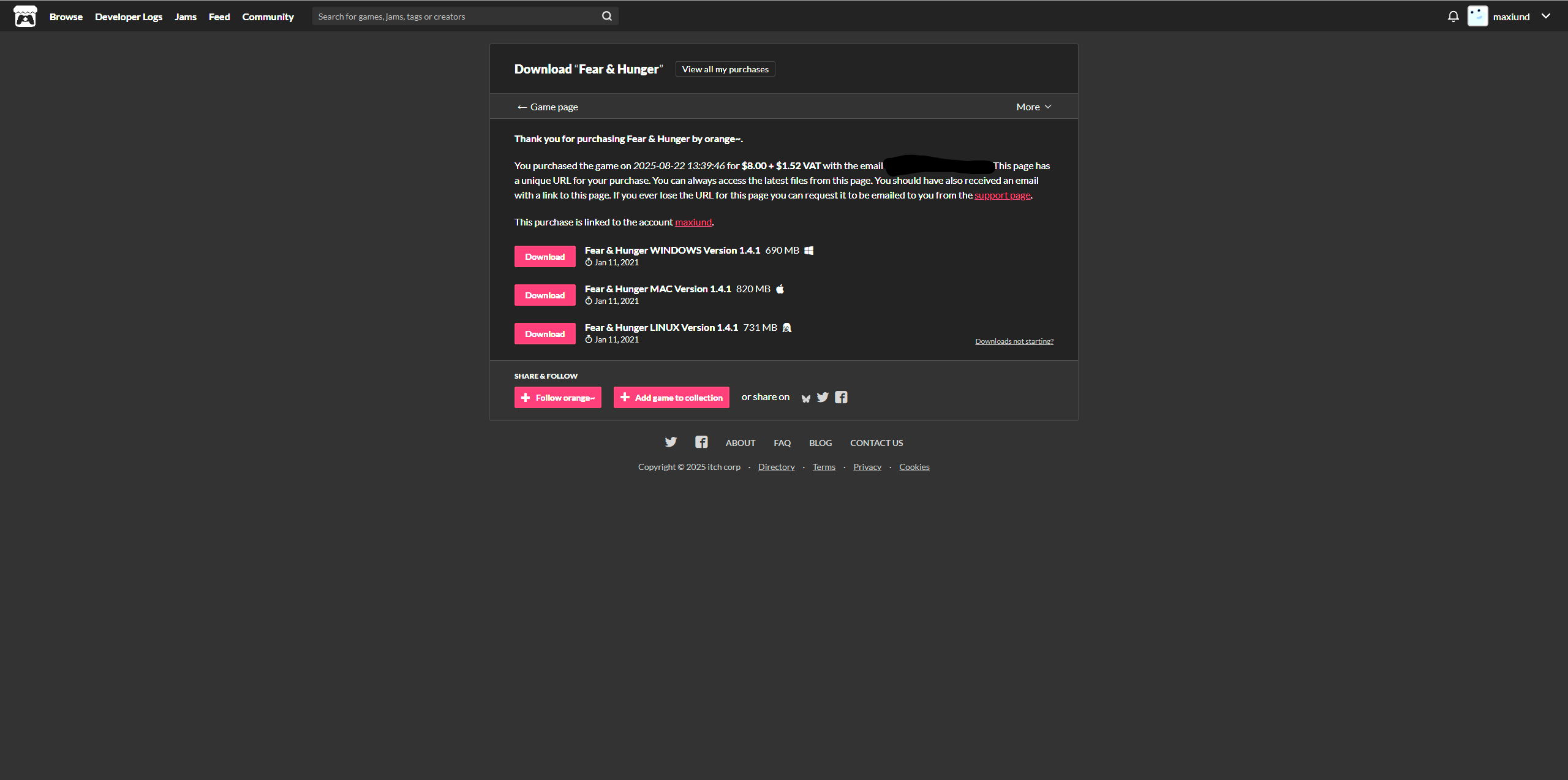Open footer Facebook icon
The width and height of the screenshot is (1568, 780).
pyautogui.click(x=701, y=442)
